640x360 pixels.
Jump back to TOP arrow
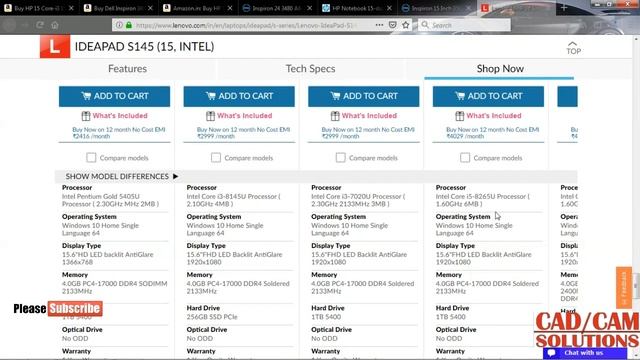[x=573, y=48]
